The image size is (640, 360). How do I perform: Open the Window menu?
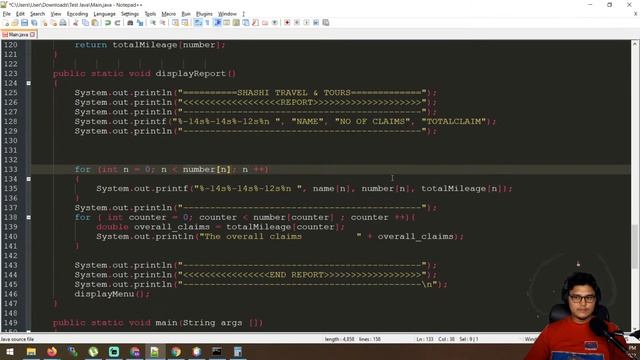(227, 14)
